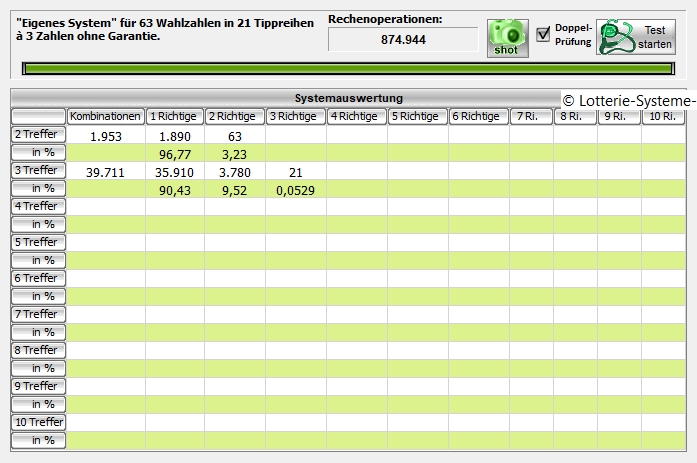Click the Systemauswertung table title bar
Viewport: 697px width, 463px height.
tap(348, 98)
